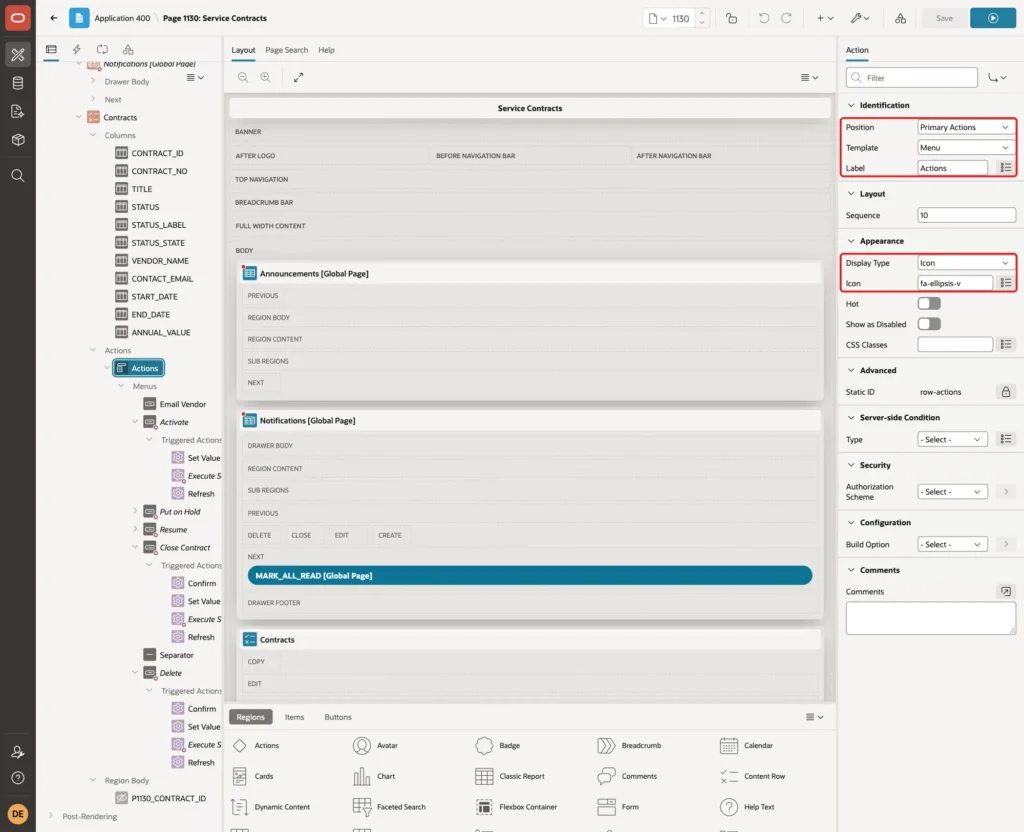Switch to the Page Search tab
This screenshot has width=1024, height=832.
point(286,50)
